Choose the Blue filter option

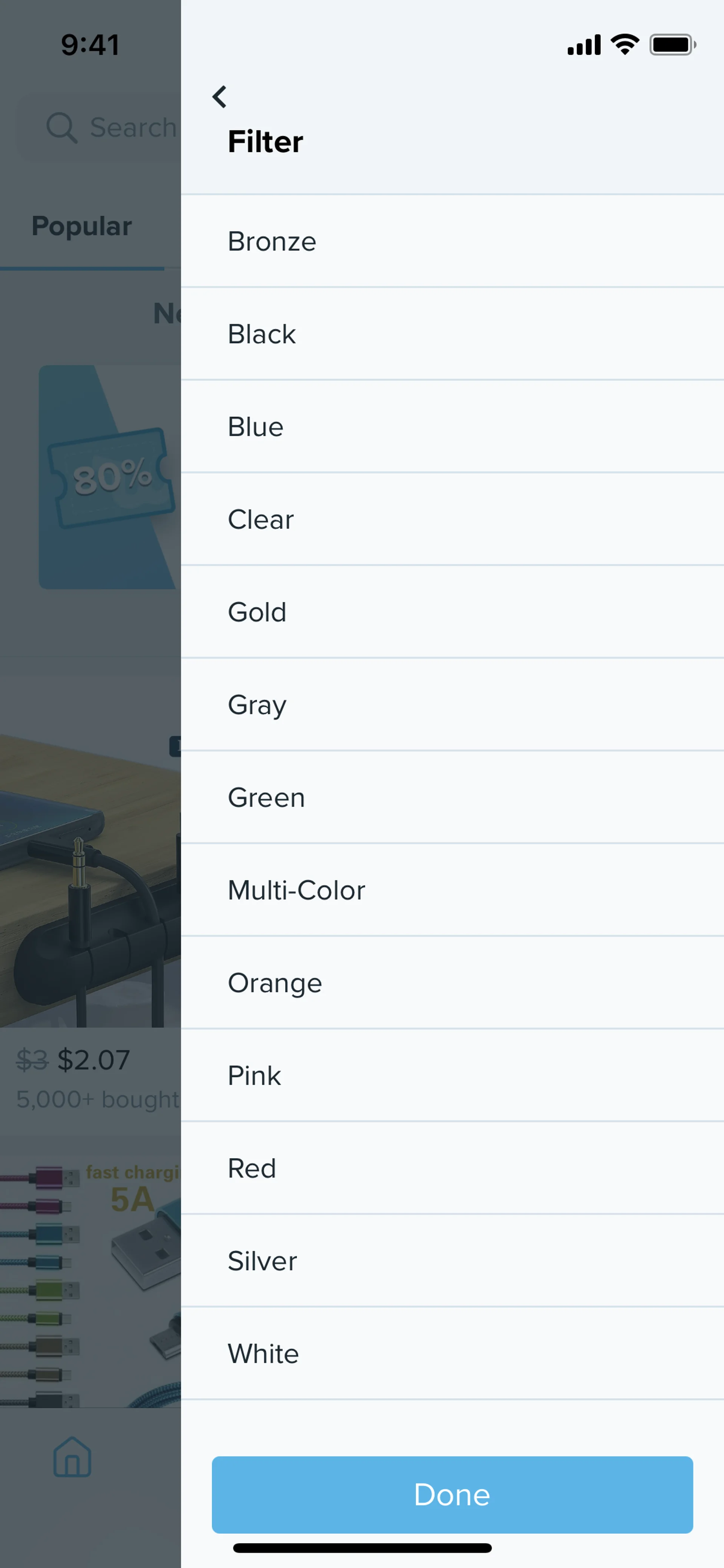[451, 427]
